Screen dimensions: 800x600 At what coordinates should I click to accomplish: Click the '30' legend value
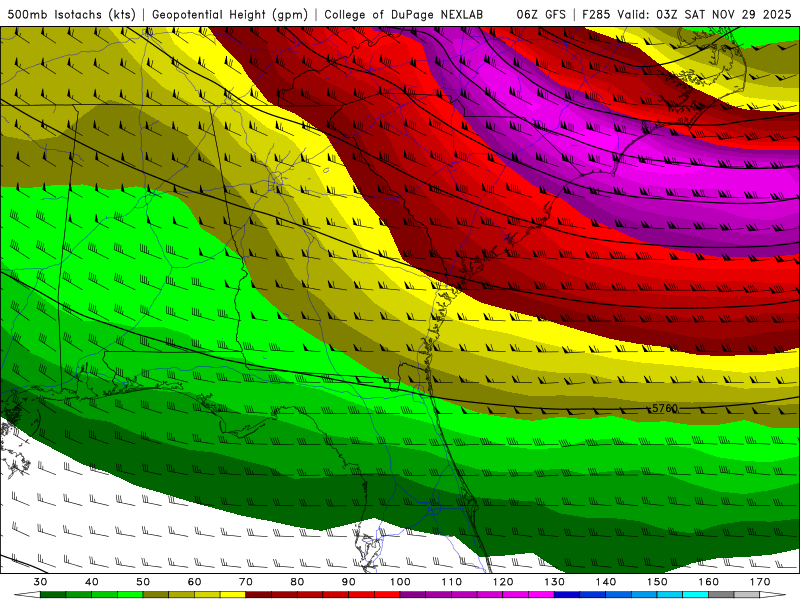tap(40, 582)
